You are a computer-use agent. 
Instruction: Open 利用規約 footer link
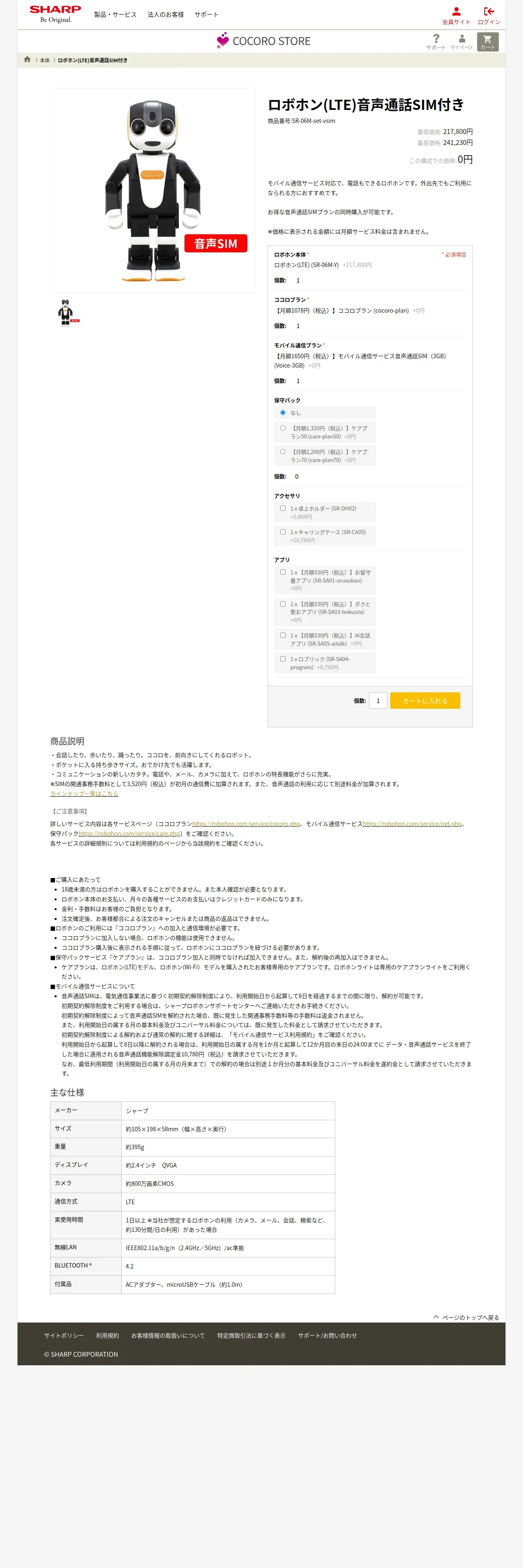click(107, 1336)
